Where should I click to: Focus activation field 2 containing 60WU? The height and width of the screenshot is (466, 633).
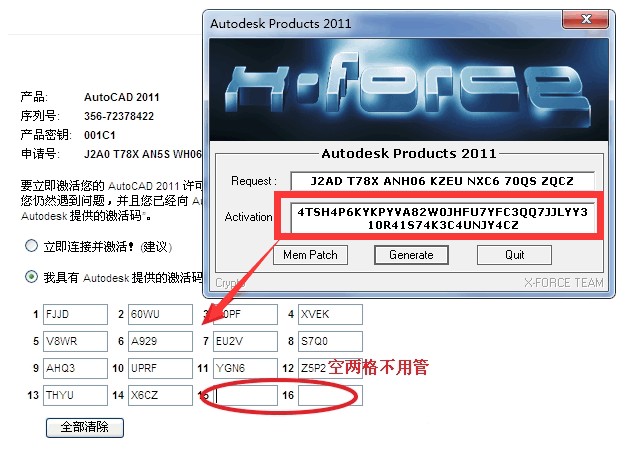point(160,314)
